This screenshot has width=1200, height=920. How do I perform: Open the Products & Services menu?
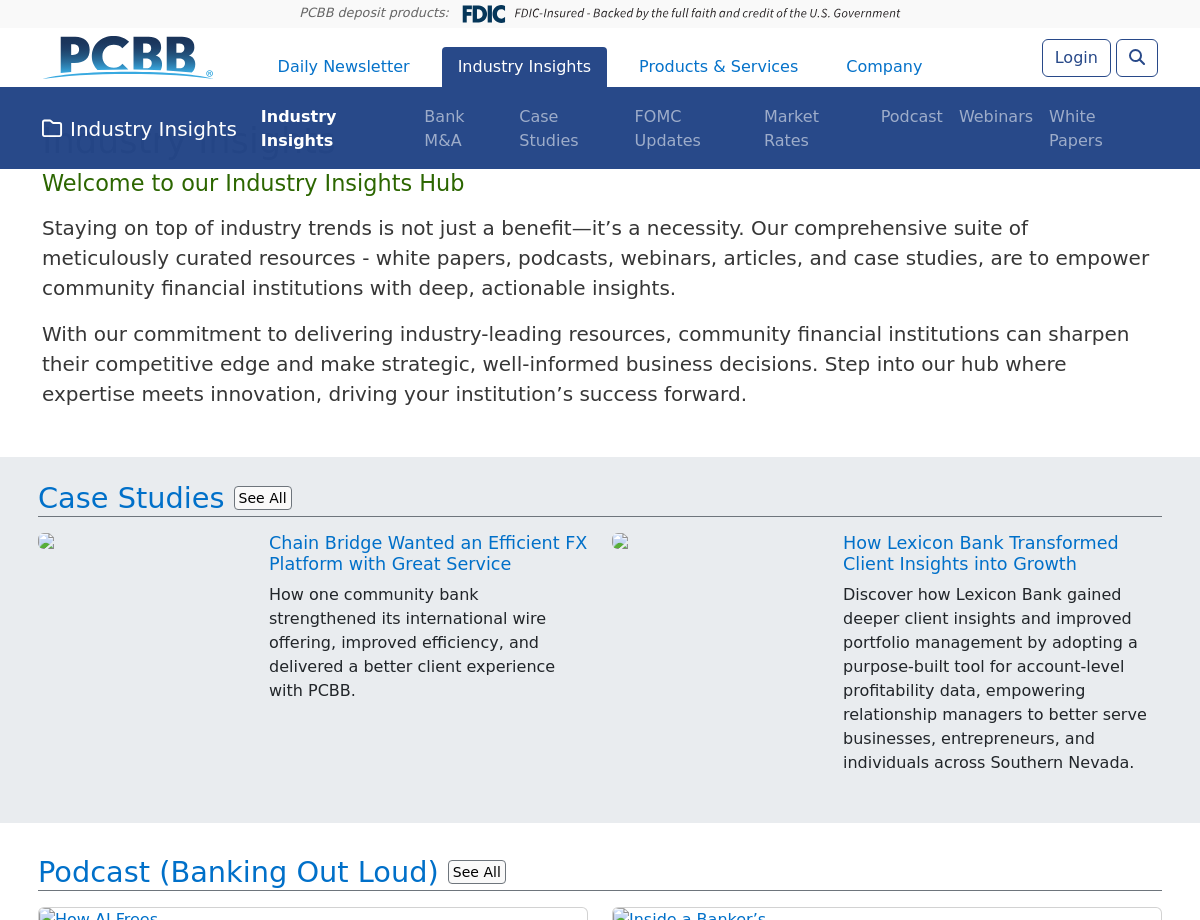click(718, 67)
